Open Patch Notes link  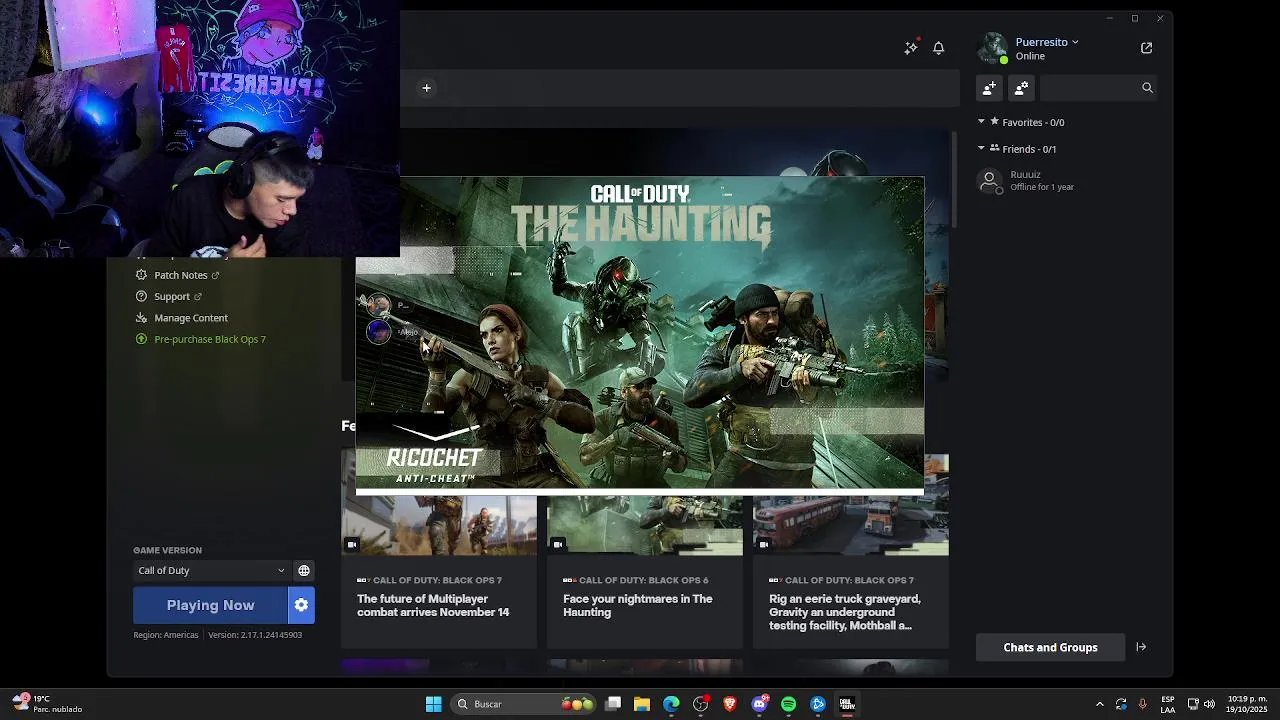pos(180,275)
